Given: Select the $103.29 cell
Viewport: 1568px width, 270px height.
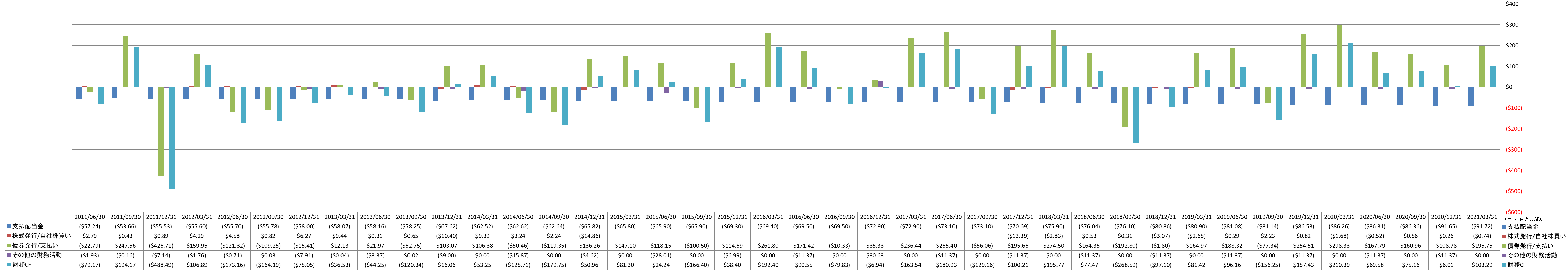Looking at the screenshot, I should click(1482, 265).
